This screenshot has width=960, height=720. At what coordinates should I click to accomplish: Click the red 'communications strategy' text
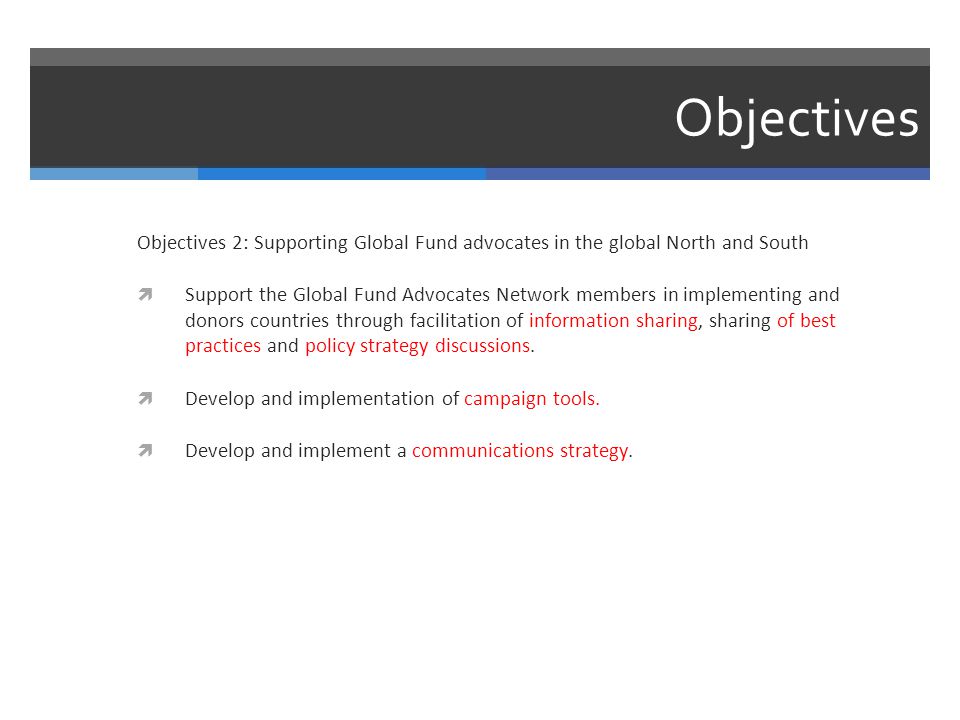[520, 451]
